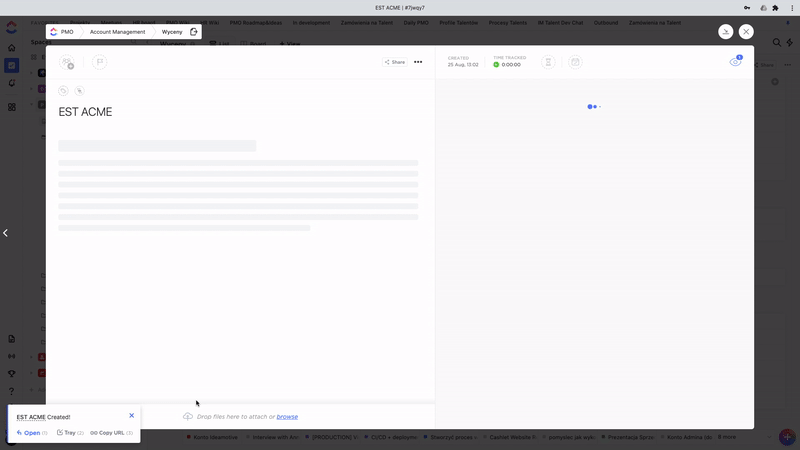
Task: Expand the collapsed sidebar with the arrow
Action: [x=6, y=233]
